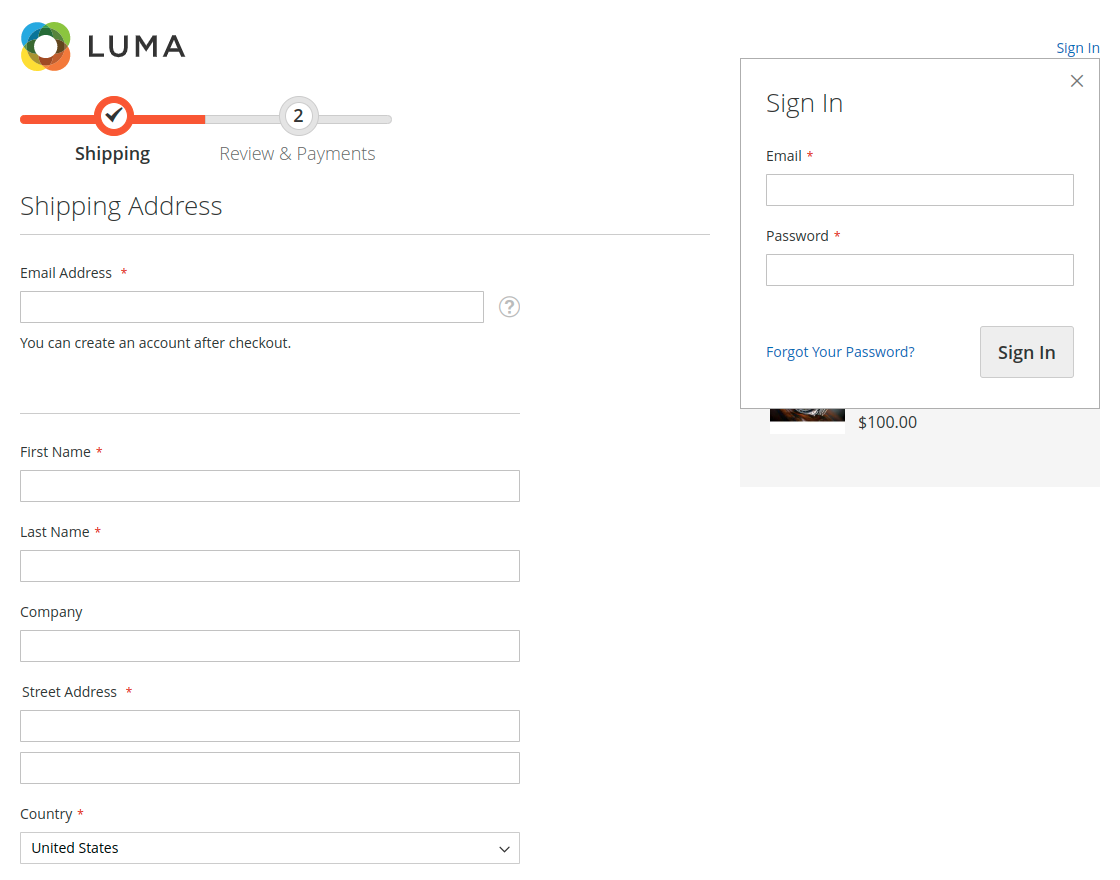Click the Street Address first line
The image size is (1120, 880).
(270, 725)
